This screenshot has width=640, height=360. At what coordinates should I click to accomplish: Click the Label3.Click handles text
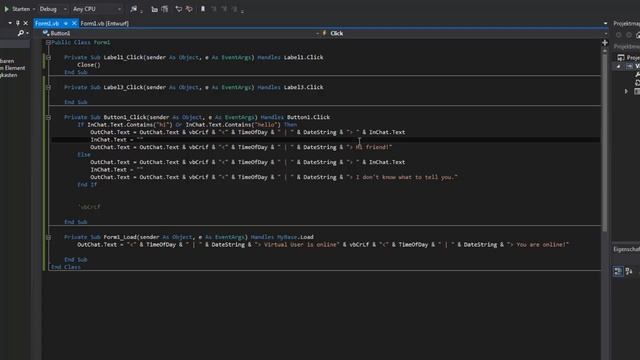click(303, 87)
